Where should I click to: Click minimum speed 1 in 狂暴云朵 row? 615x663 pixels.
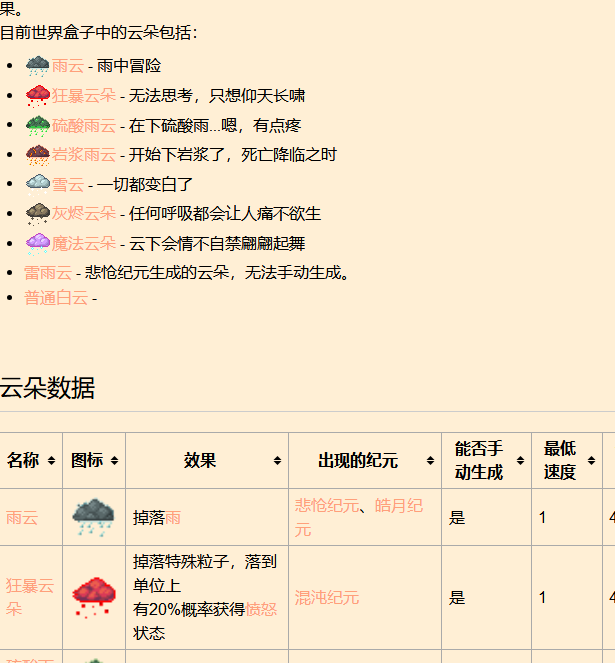[542, 597]
